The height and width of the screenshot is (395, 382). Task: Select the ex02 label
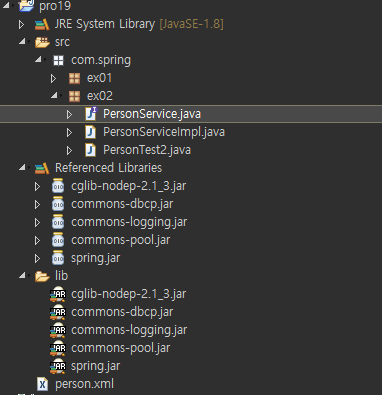[100, 96]
